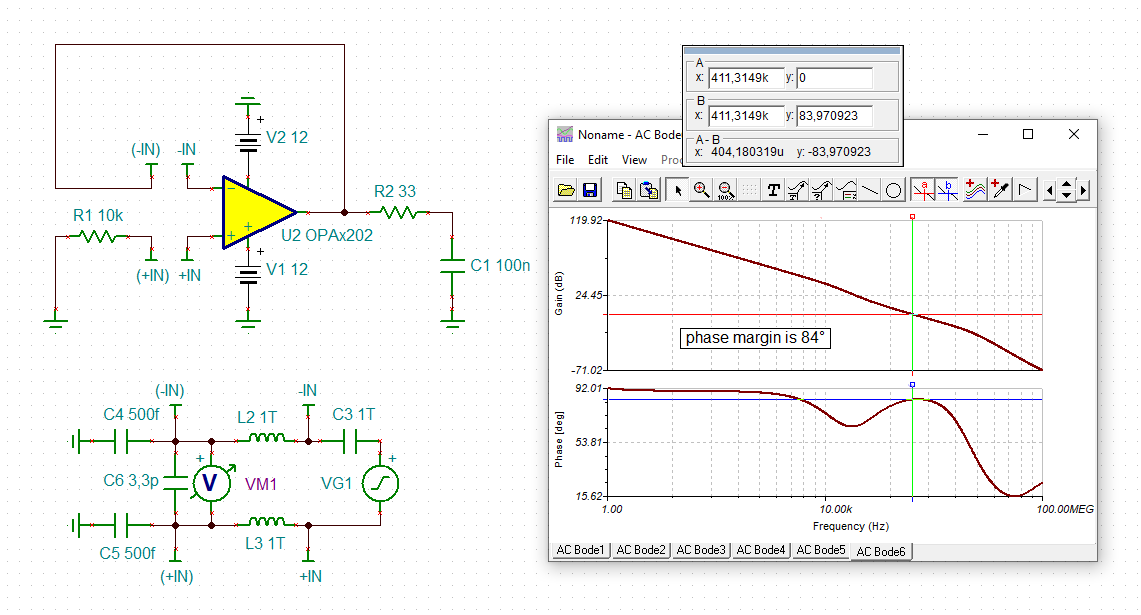Save the diagram using the floppy disk icon
The image size is (1141, 615).
tap(590, 191)
